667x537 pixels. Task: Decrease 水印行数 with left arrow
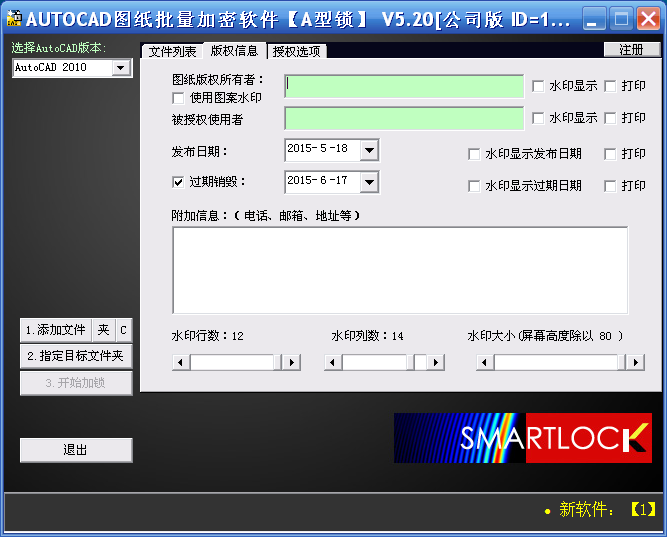point(181,362)
